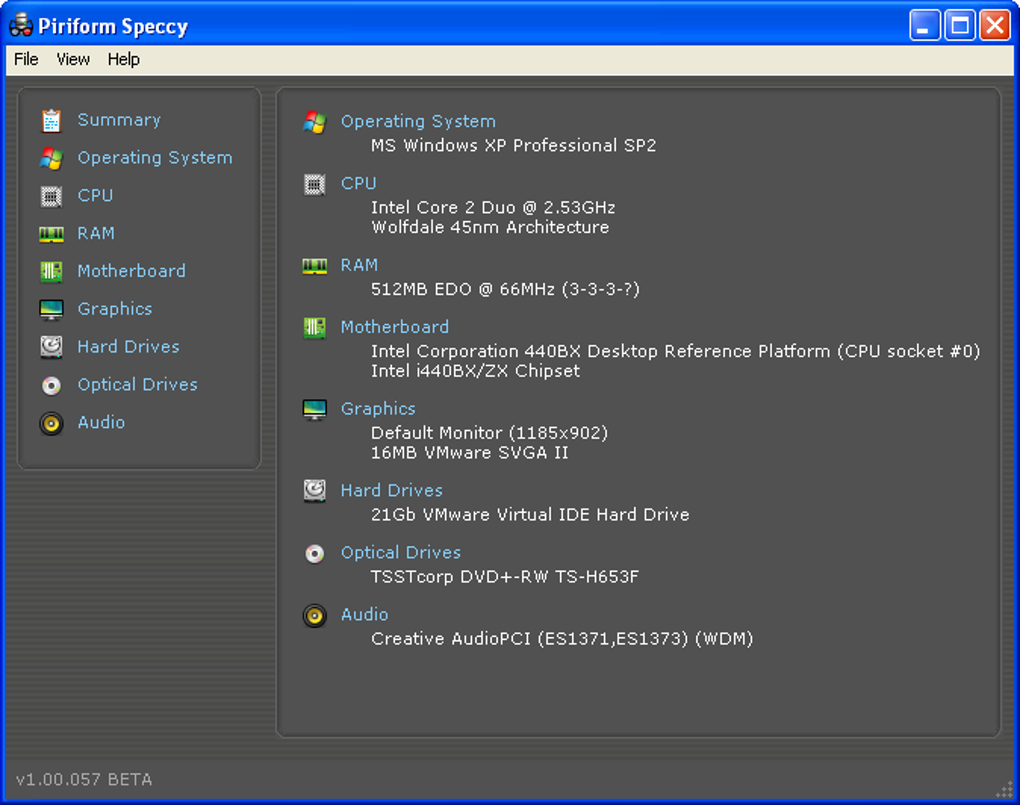
Task: Click '16MB VMware SVGA II' text
Action: 470,452
